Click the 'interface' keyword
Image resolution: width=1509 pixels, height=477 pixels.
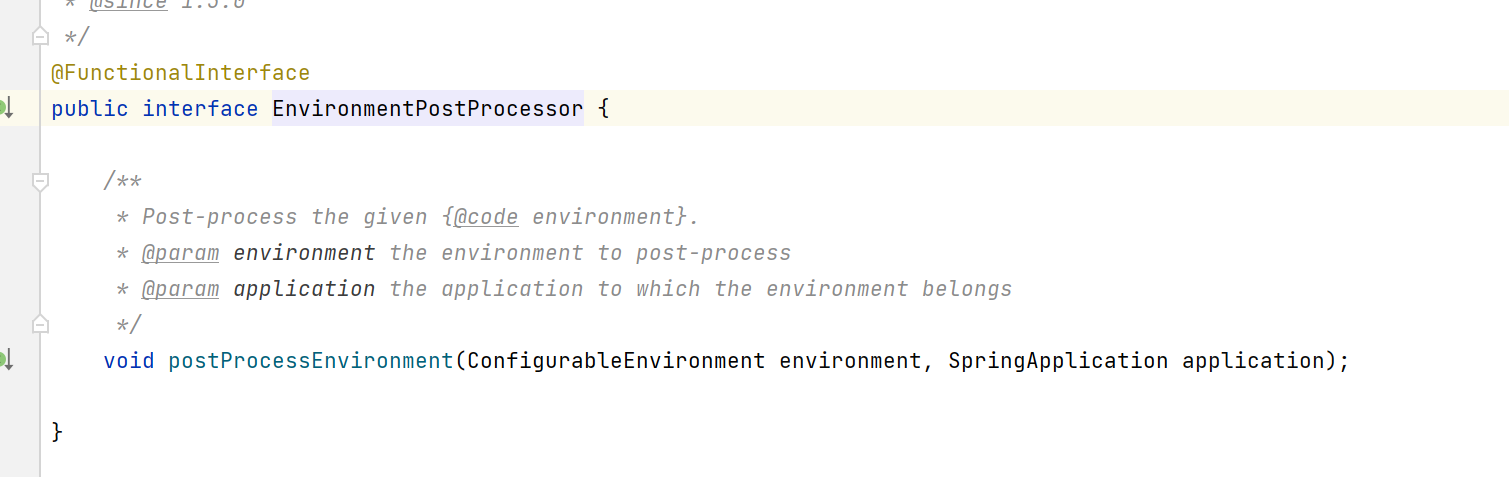click(200, 109)
